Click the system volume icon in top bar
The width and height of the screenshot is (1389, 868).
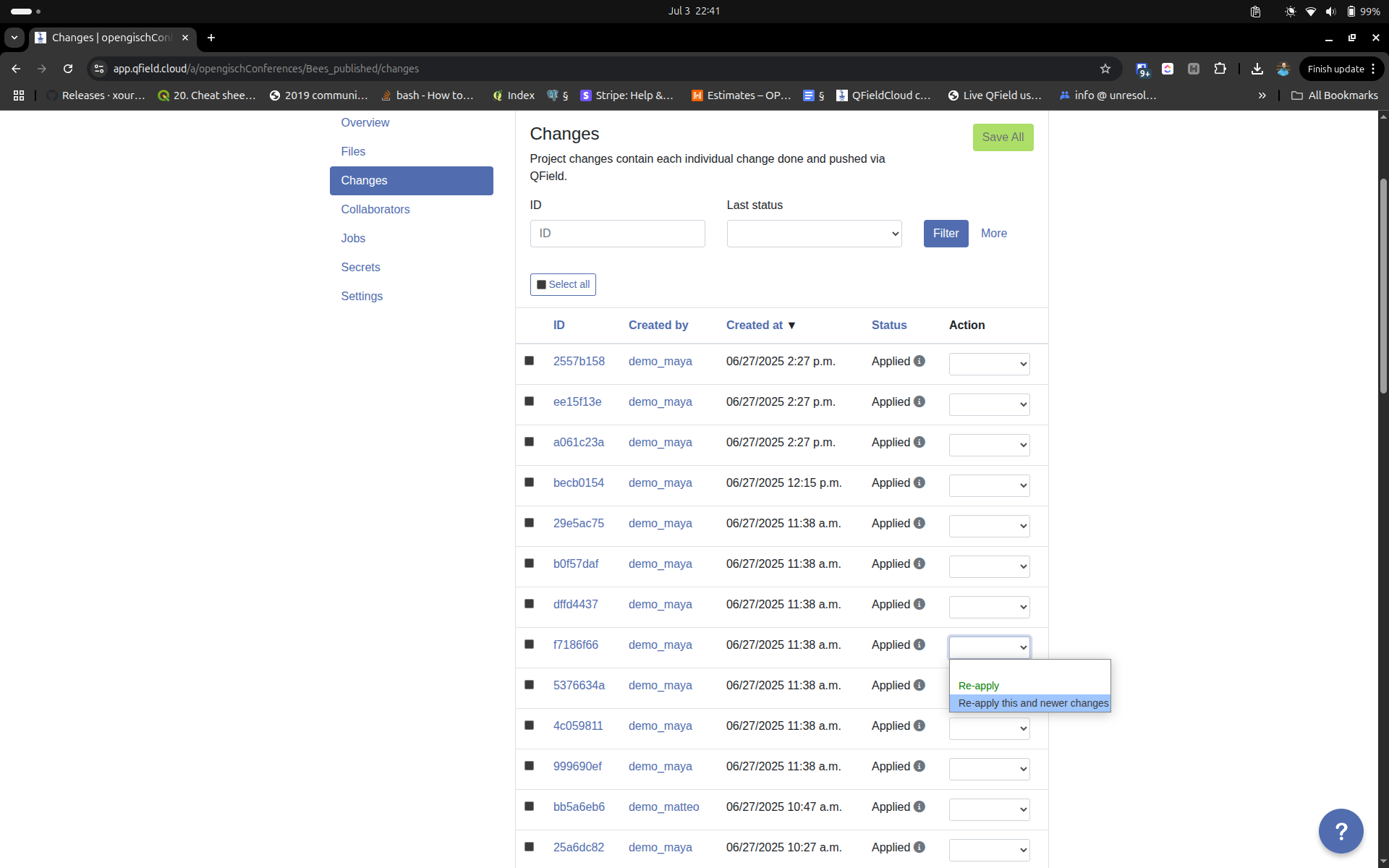tap(1330, 12)
